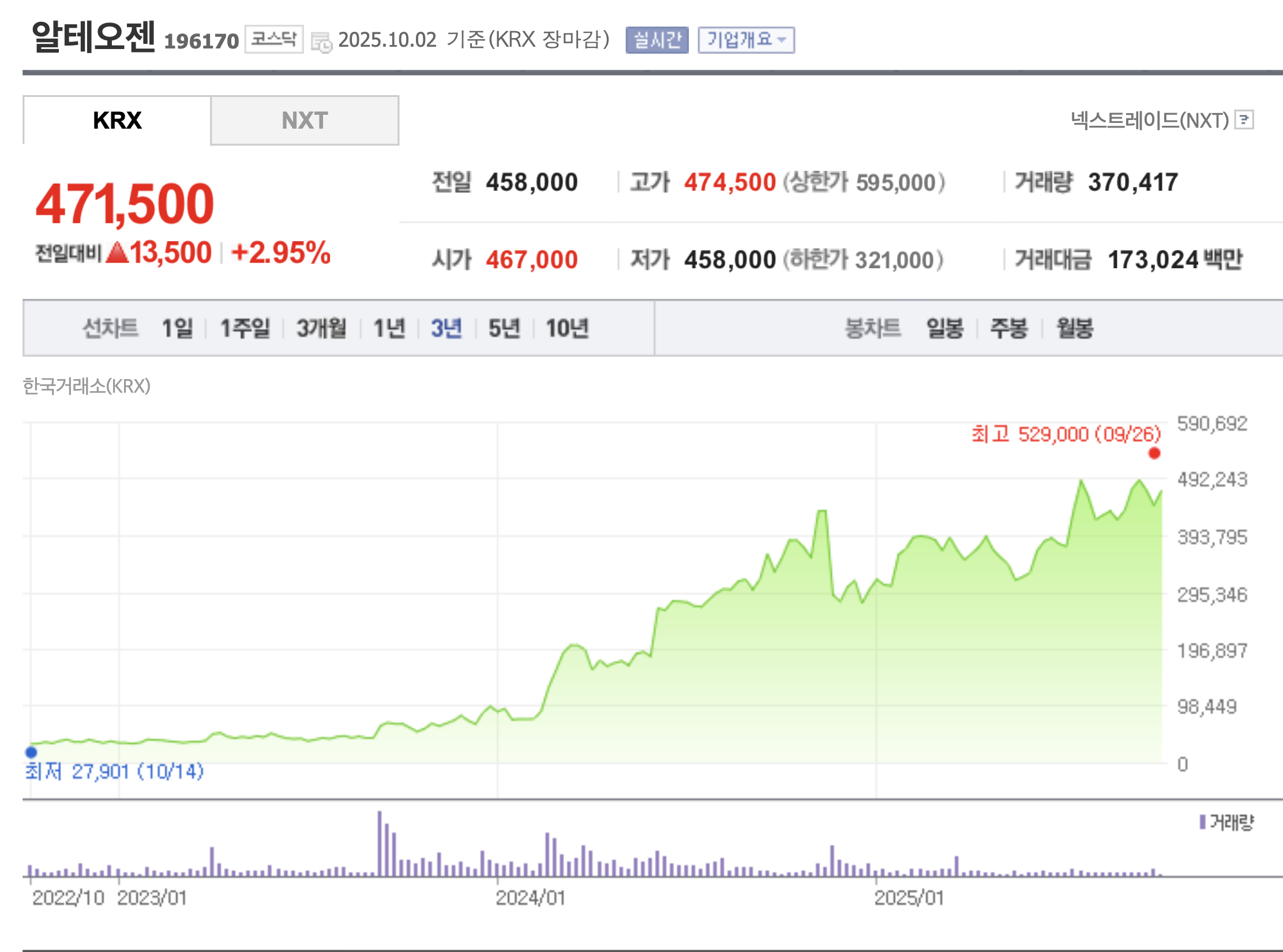1283x952 pixels.
Task: Switch to the NXT tab
Action: click(305, 121)
